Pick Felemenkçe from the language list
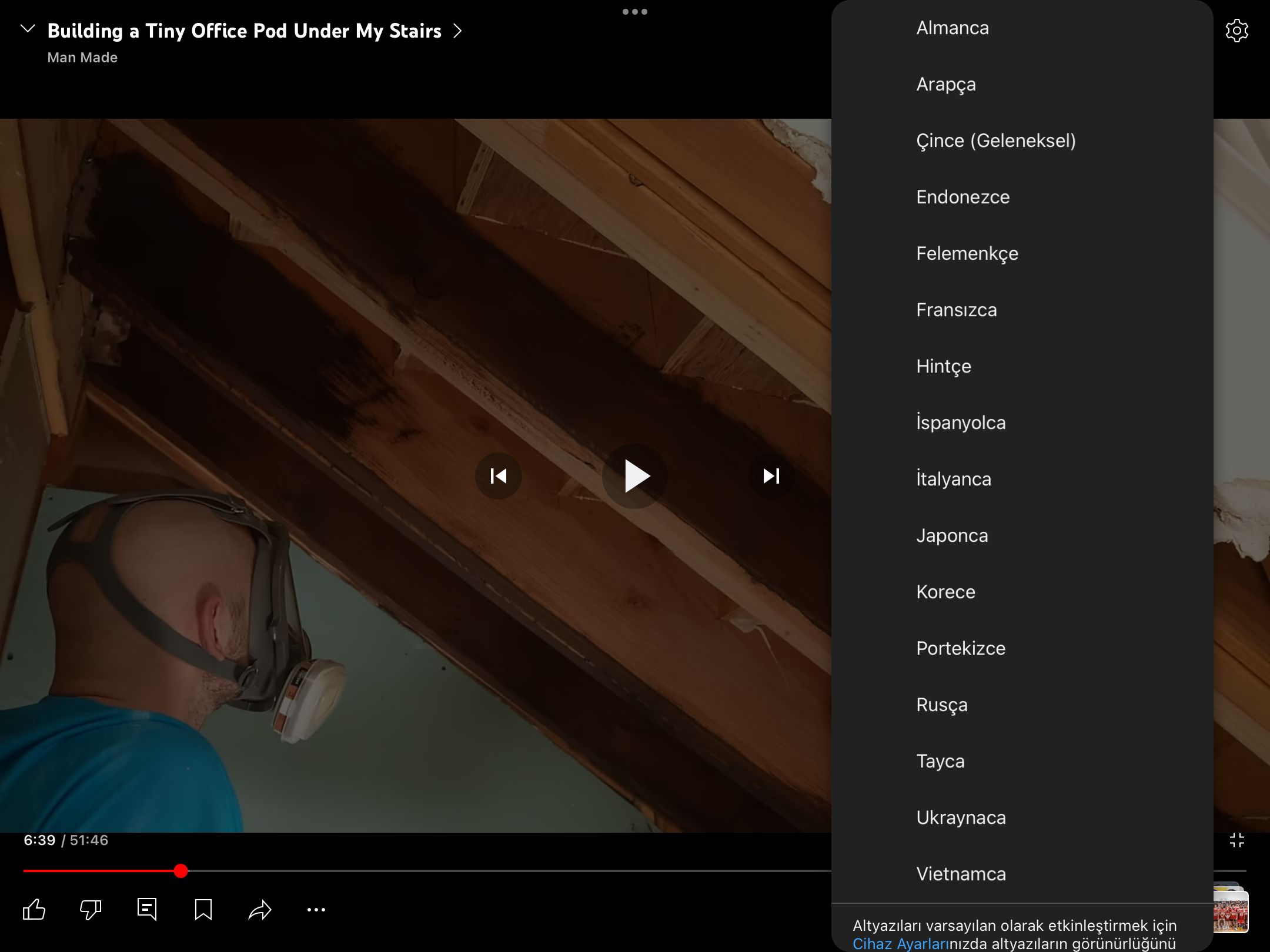 [1022, 253]
